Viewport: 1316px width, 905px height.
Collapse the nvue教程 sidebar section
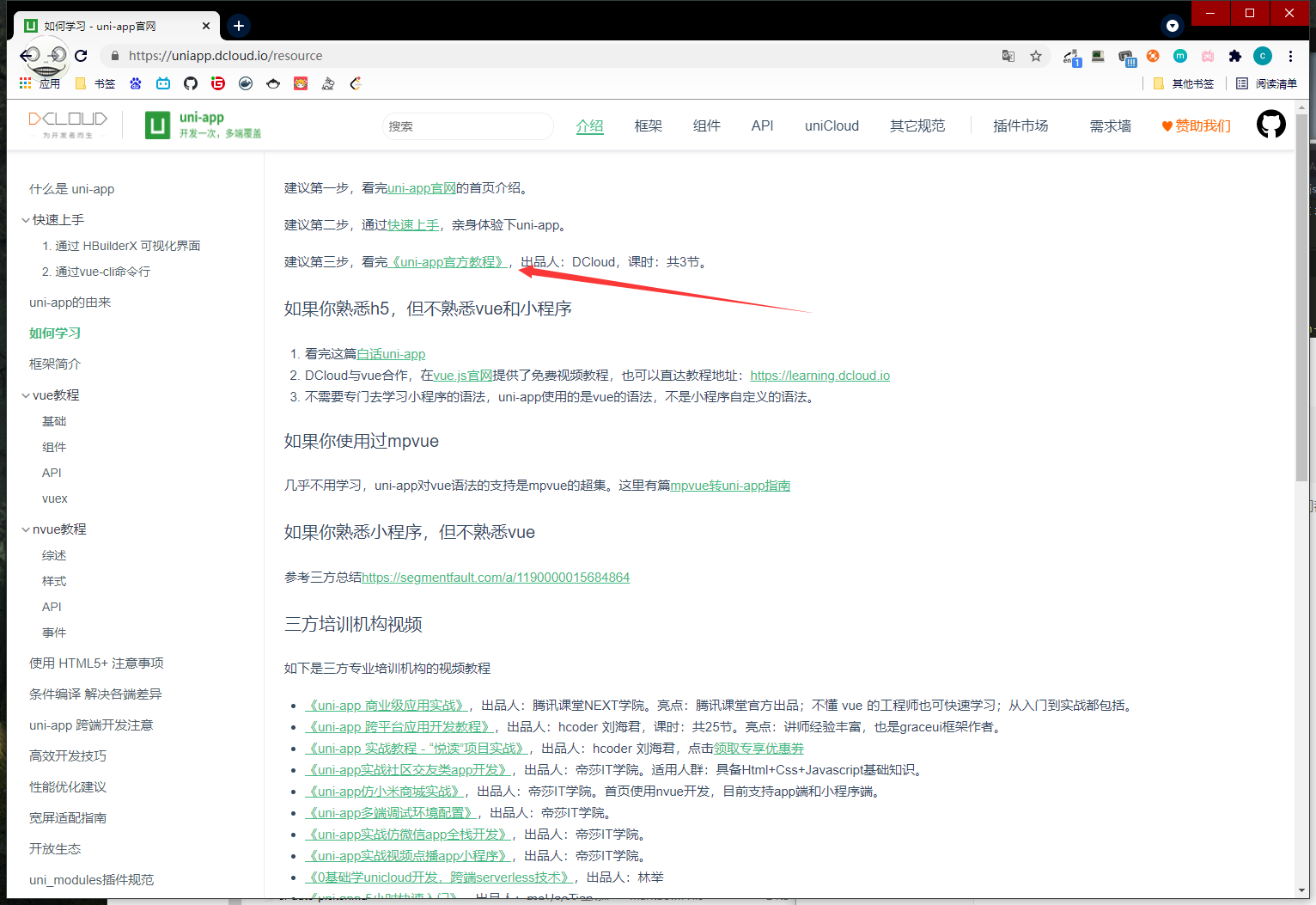coord(25,529)
